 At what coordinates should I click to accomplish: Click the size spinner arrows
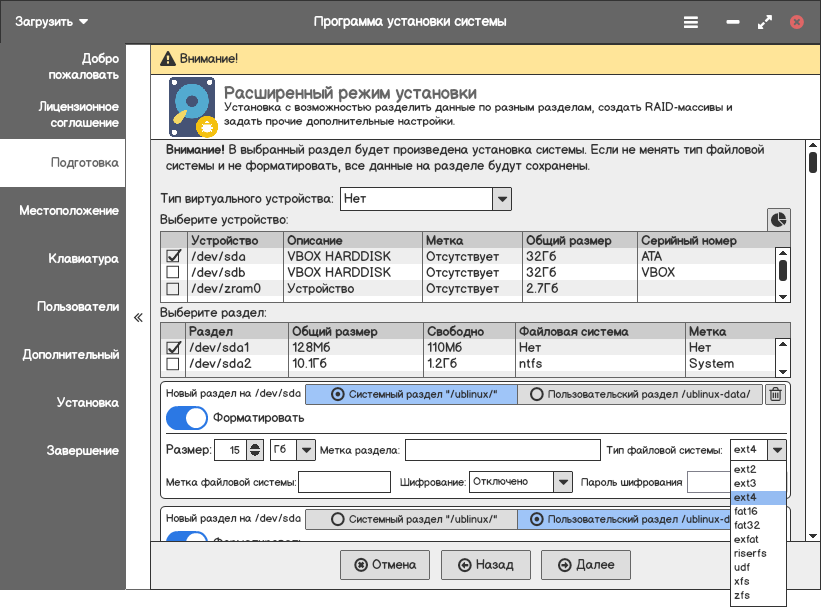[256, 450]
